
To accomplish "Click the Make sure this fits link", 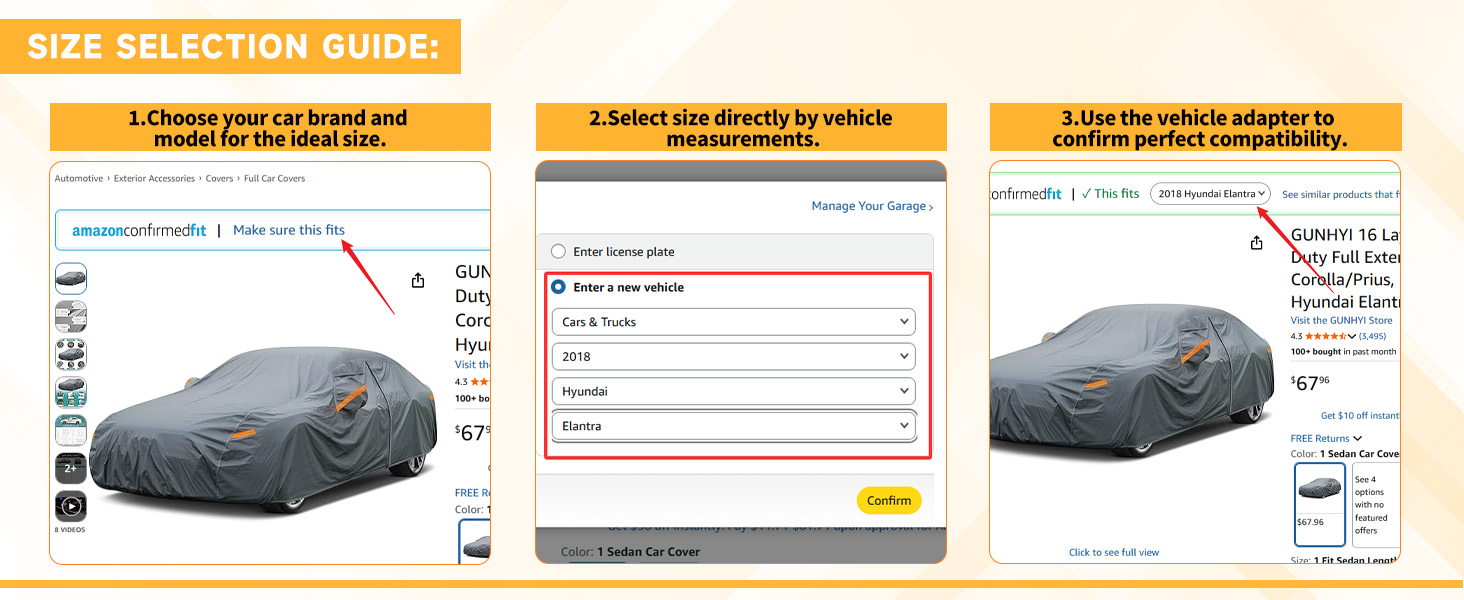I will tap(289, 230).
